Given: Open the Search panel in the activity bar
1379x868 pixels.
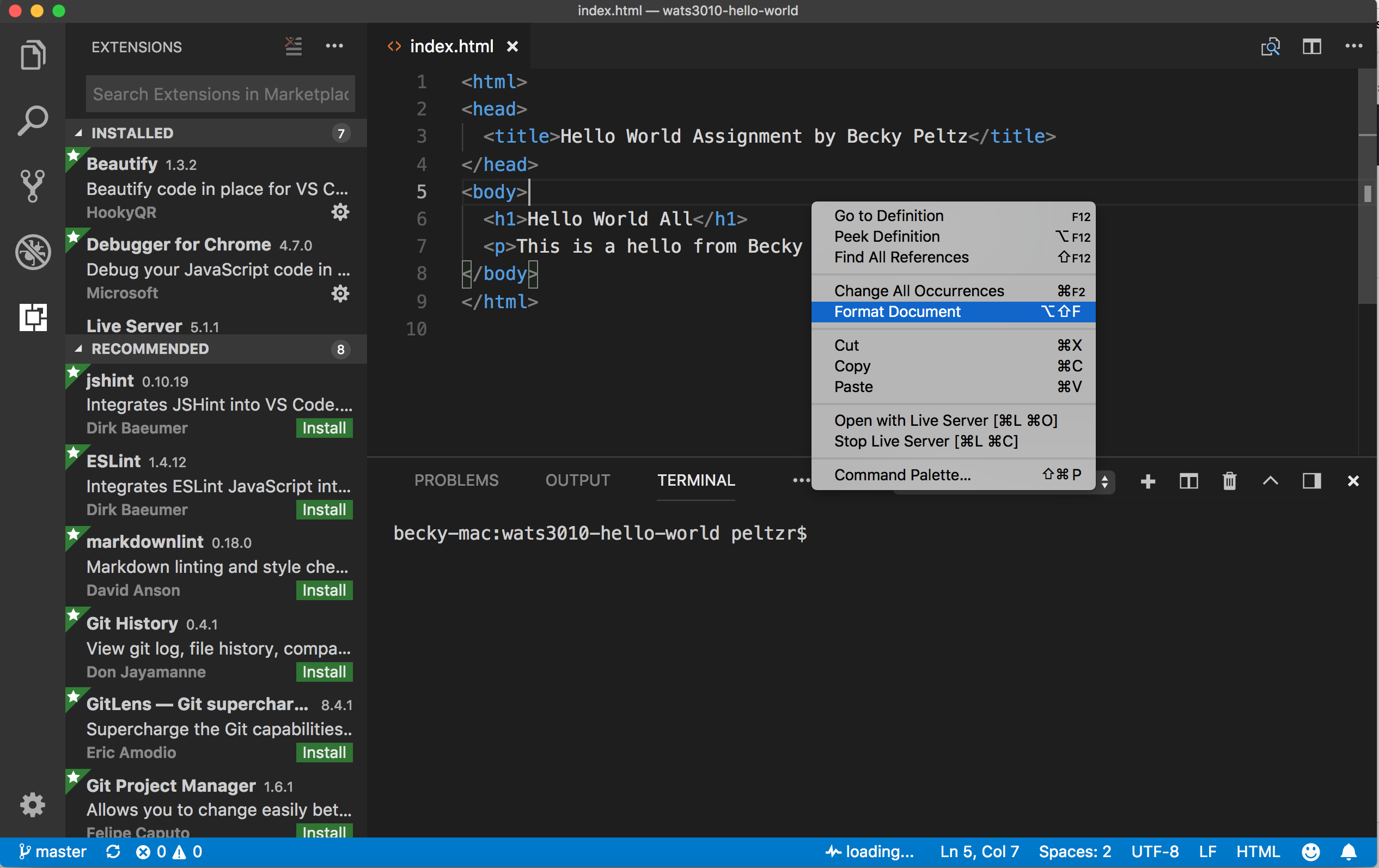Looking at the screenshot, I should point(33,119).
